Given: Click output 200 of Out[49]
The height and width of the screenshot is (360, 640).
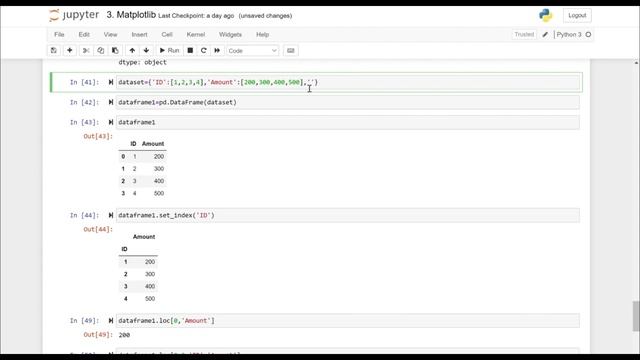Looking at the screenshot, I should (x=124, y=335).
